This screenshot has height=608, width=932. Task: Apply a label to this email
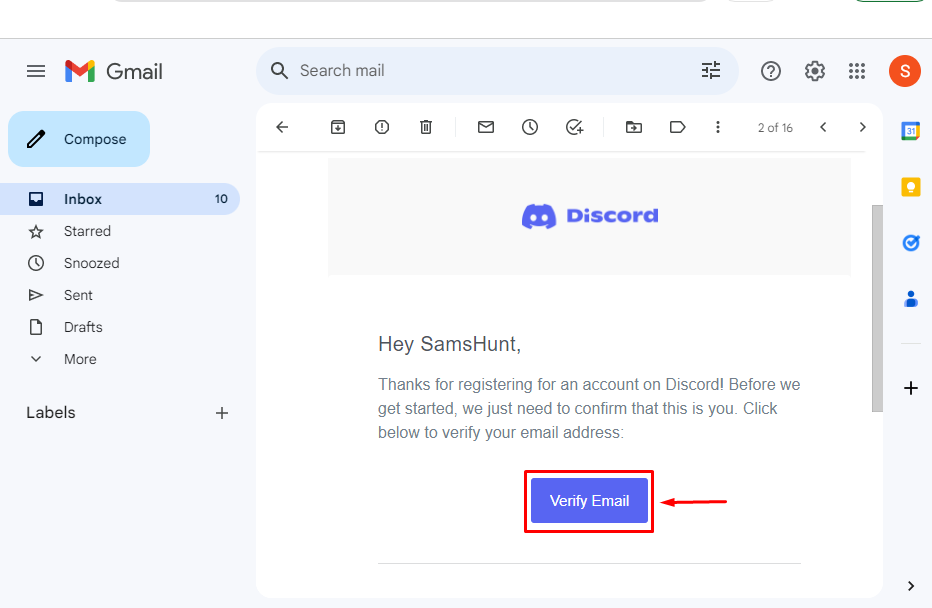pos(677,127)
